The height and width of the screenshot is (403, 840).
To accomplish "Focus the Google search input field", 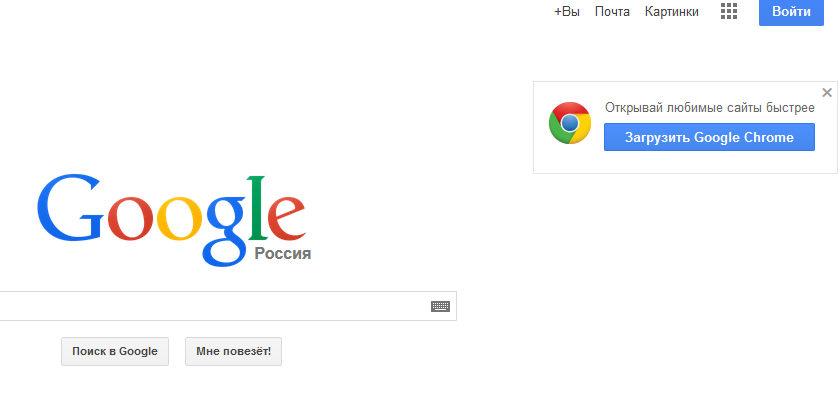I will pyautogui.click(x=214, y=307).
